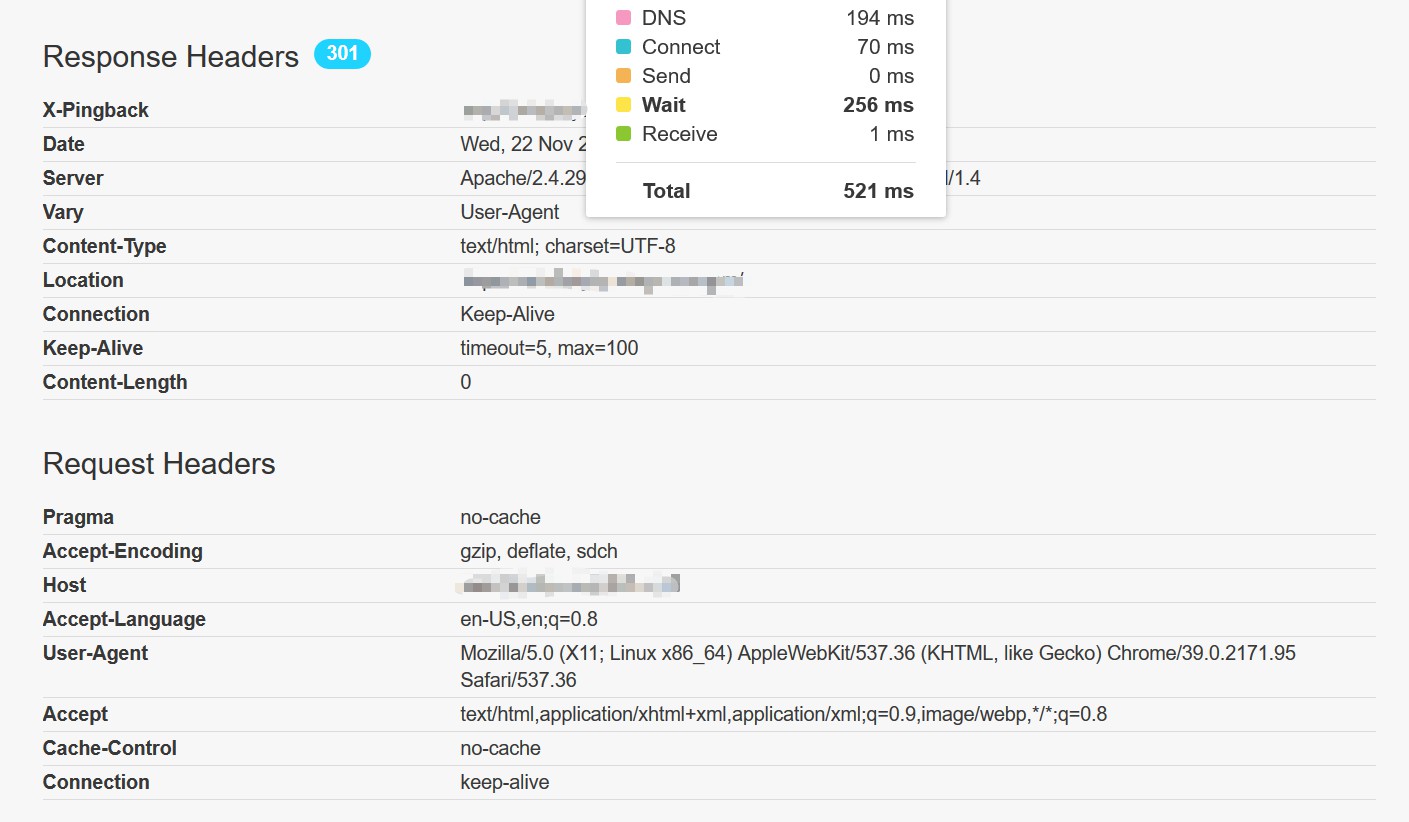Click the Cache-Control header label
This screenshot has height=822, width=1409.
click(110, 748)
